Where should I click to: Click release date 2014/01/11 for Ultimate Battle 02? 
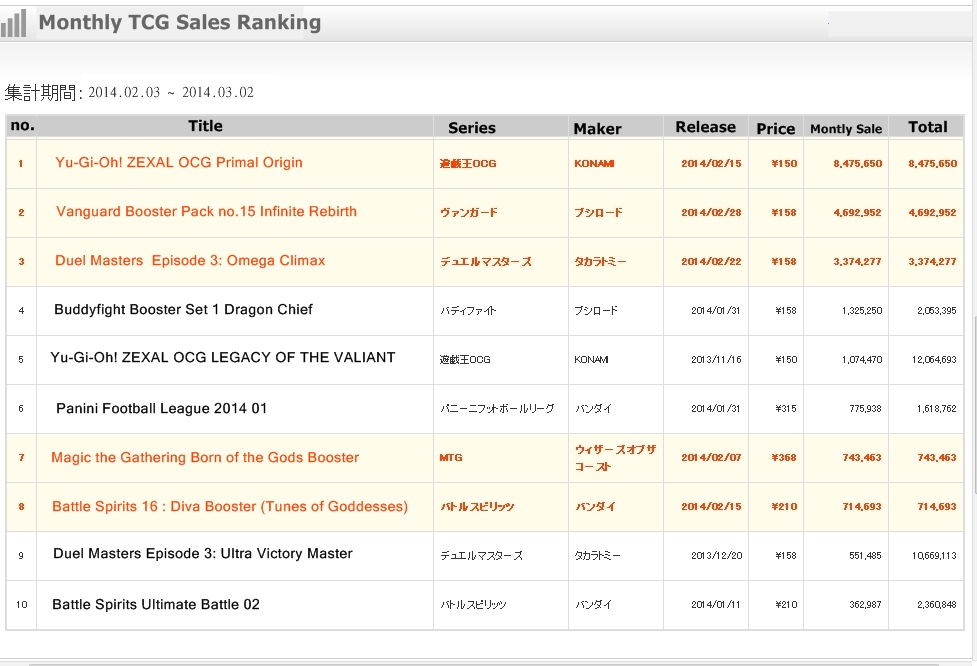coord(715,605)
